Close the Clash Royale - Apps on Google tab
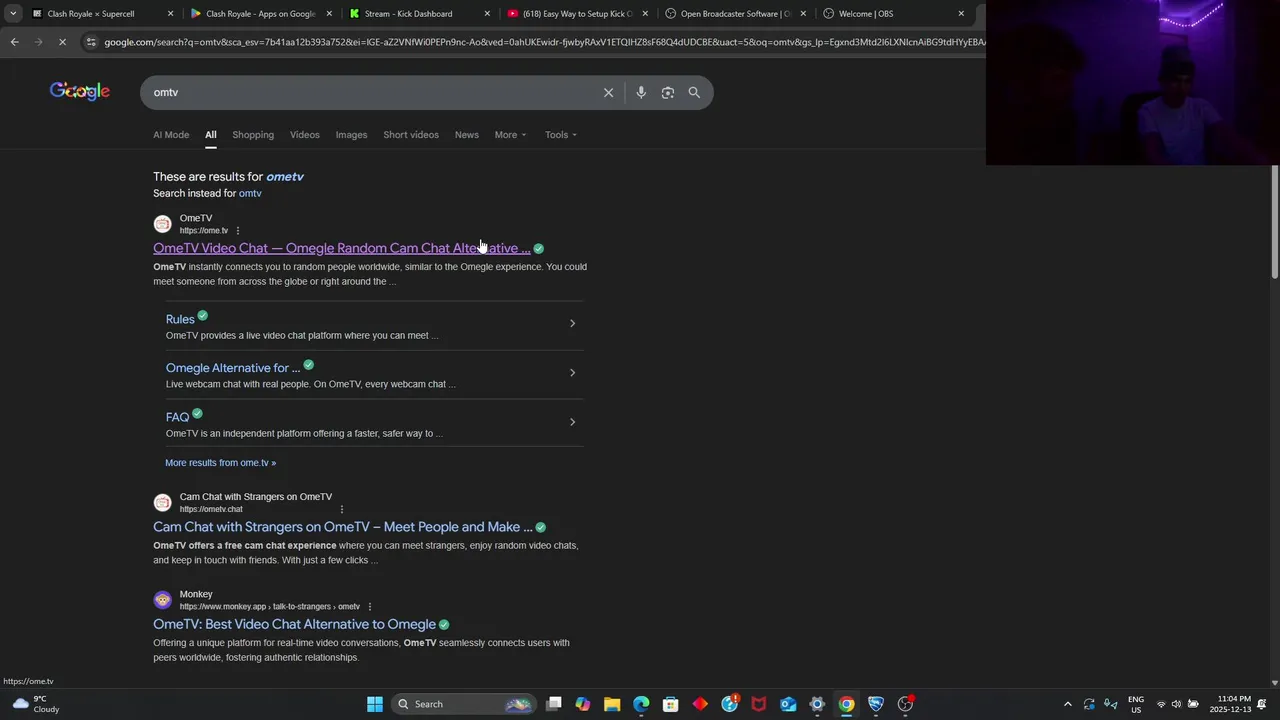Screen dimensions: 1280x720 tap(329, 14)
